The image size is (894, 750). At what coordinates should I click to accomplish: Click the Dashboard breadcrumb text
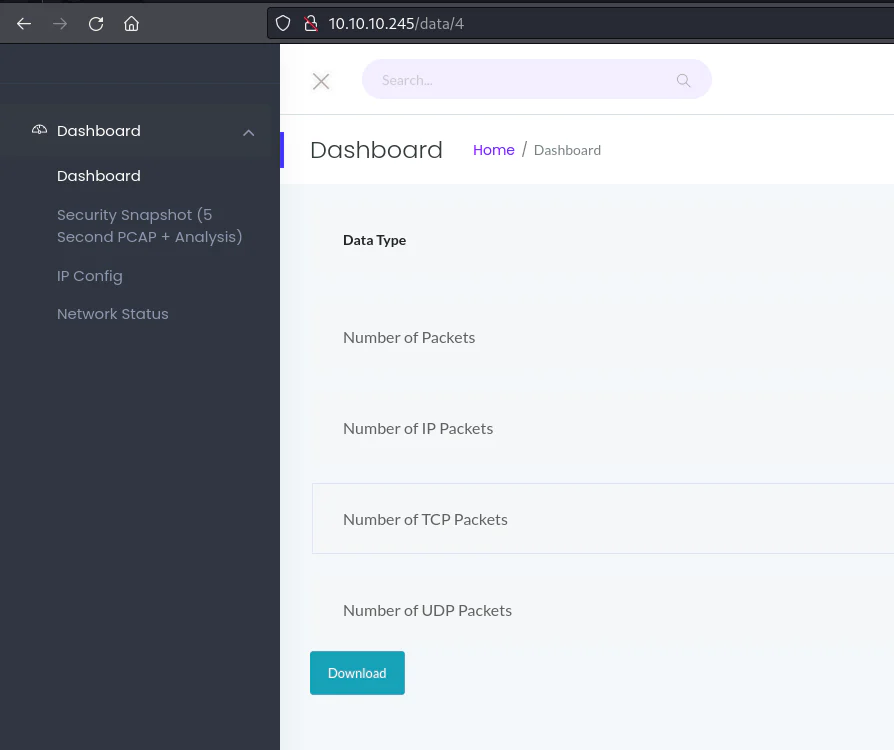tap(567, 150)
